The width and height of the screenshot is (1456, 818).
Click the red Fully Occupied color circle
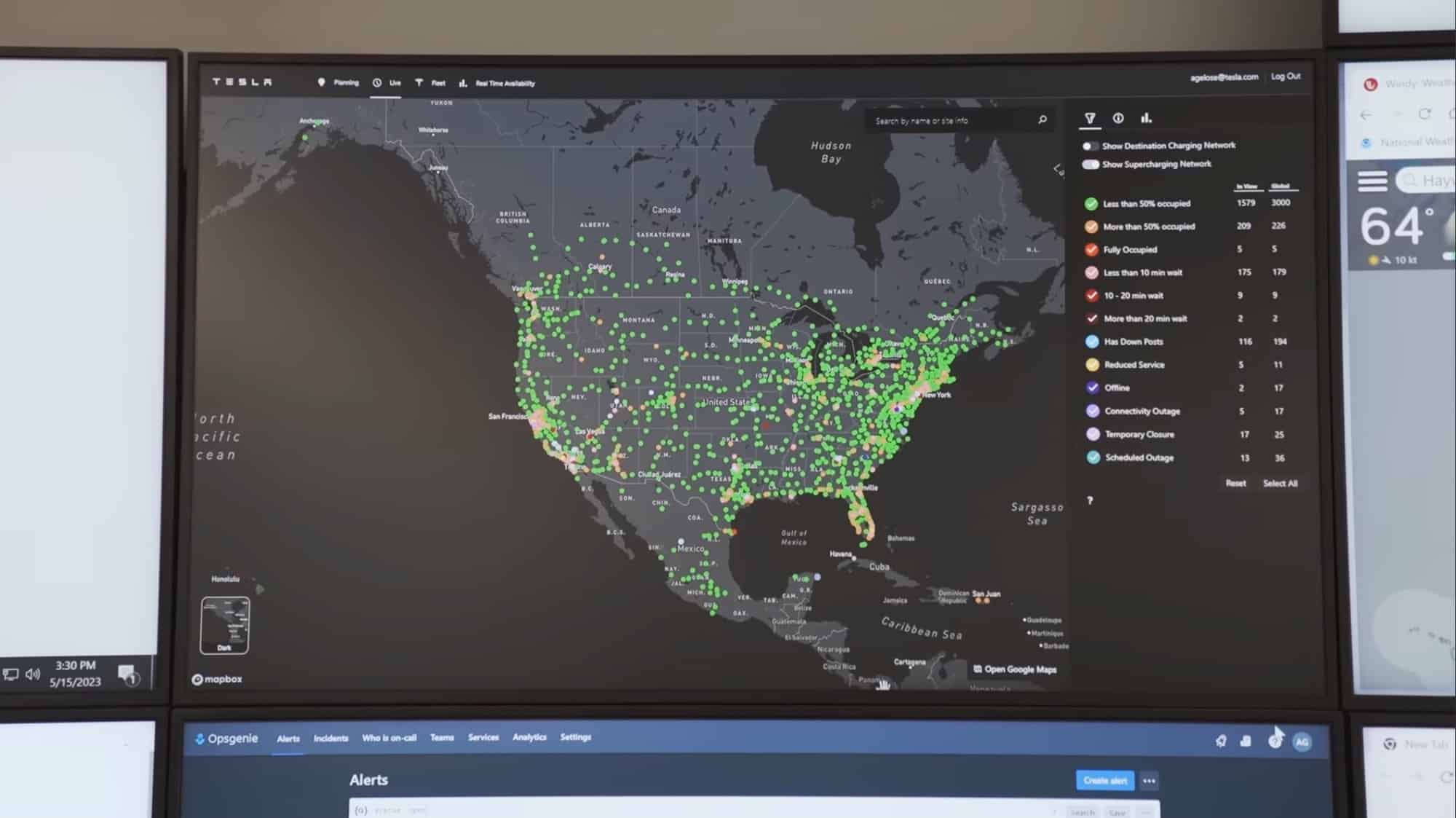tap(1090, 249)
